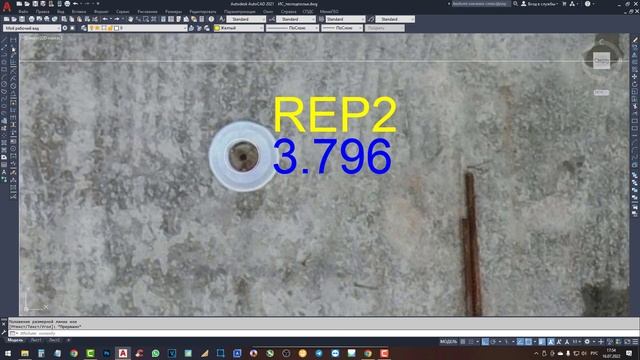Viewport: 640px width, 360px height.
Task: Open Windows Start menu
Action: 8,353
